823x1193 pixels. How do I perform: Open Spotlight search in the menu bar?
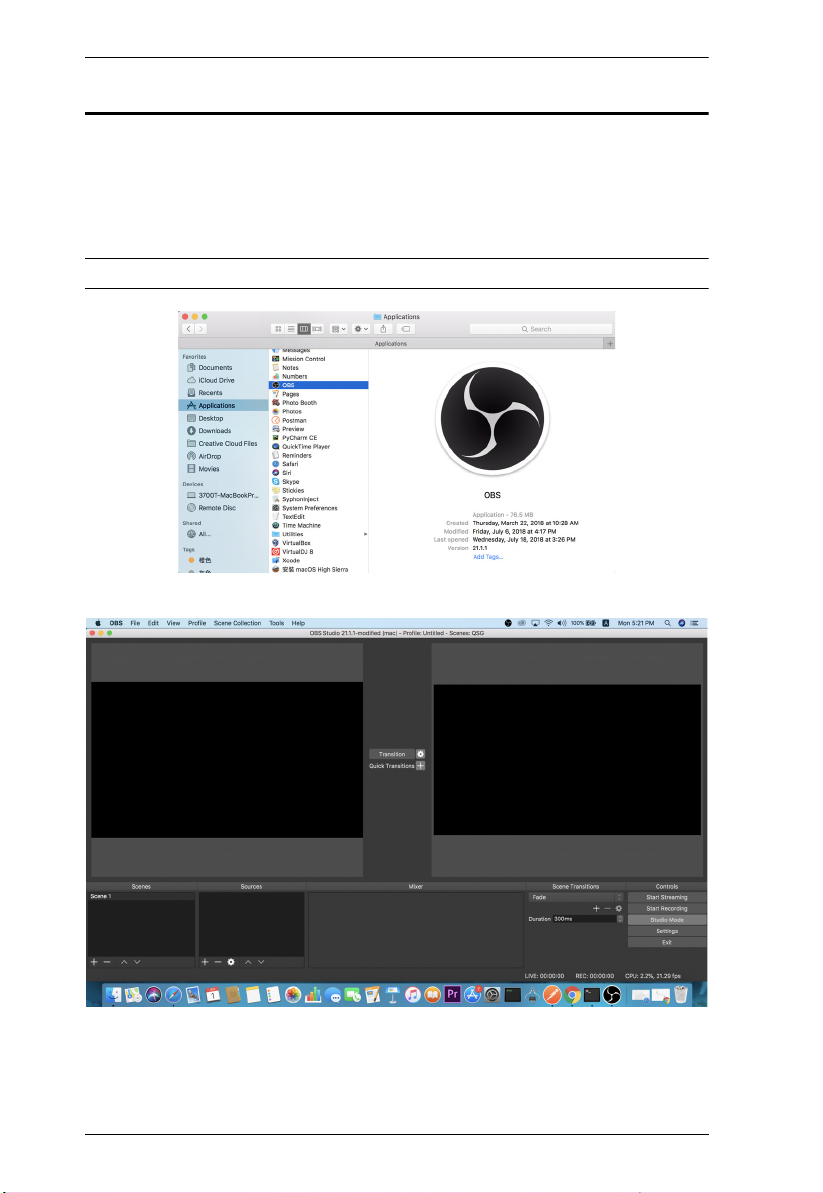668,623
